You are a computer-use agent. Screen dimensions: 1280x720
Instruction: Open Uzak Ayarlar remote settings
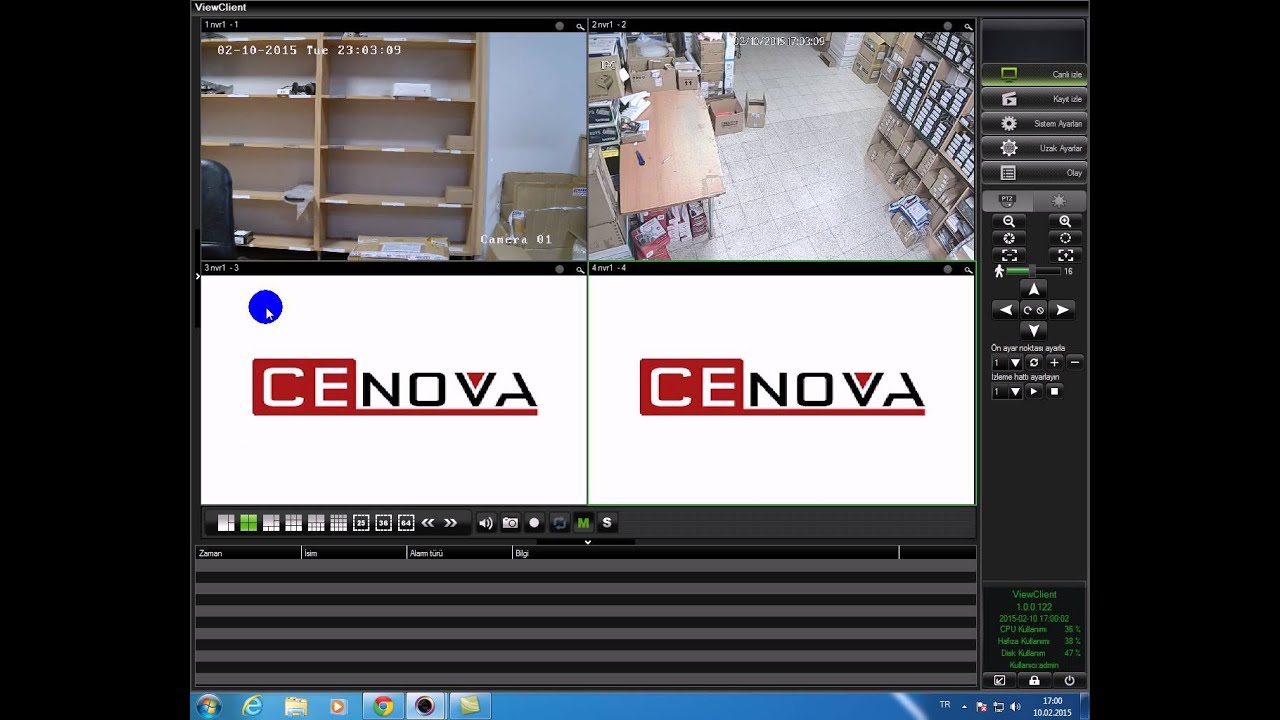1034,148
